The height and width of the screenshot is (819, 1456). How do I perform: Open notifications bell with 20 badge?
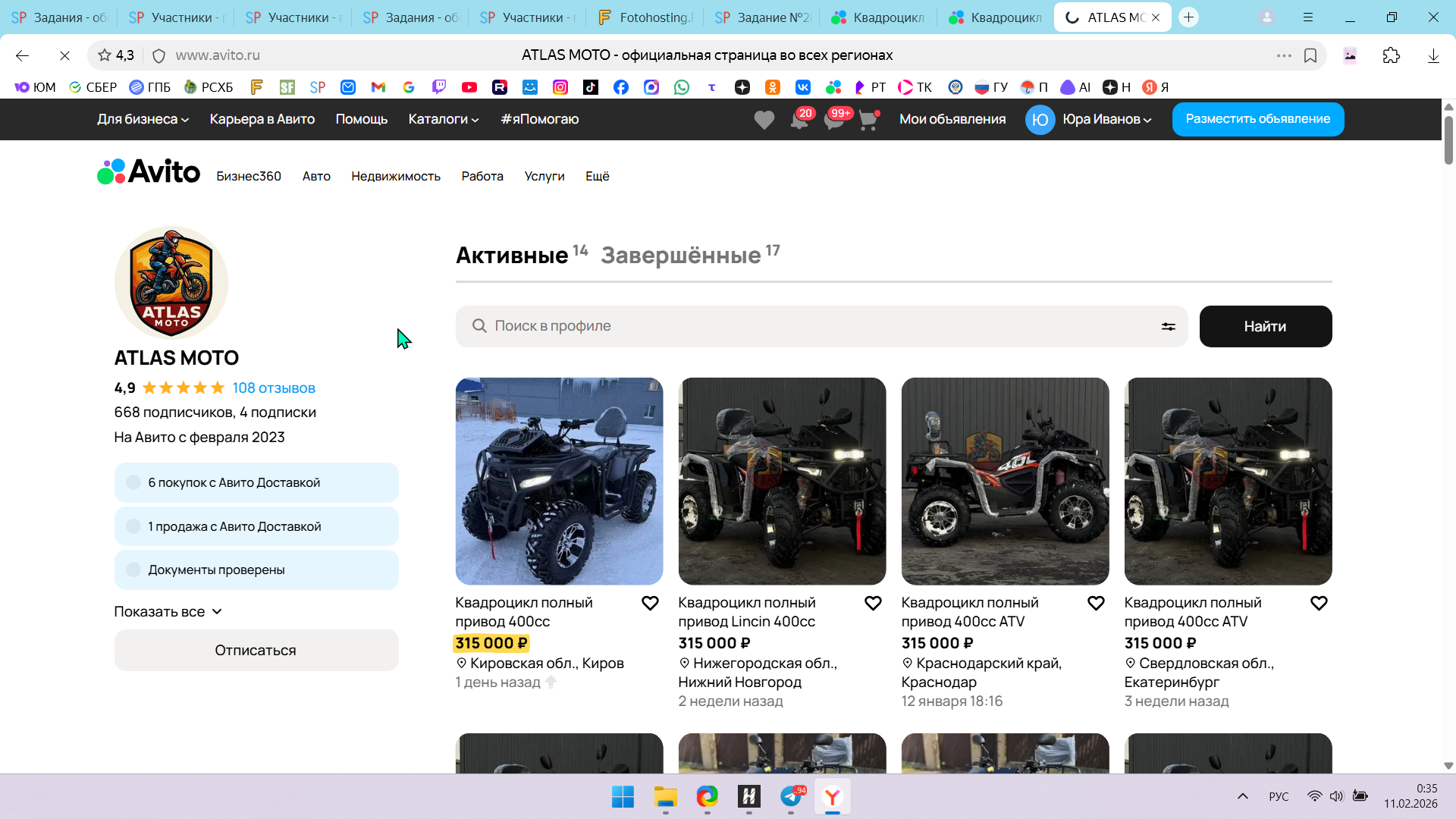pyautogui.click(x=799, y=120)
